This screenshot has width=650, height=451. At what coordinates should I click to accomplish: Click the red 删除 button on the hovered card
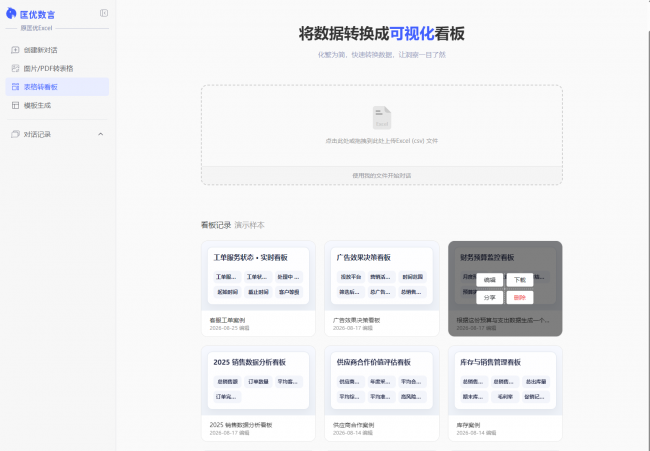[520, 298]
